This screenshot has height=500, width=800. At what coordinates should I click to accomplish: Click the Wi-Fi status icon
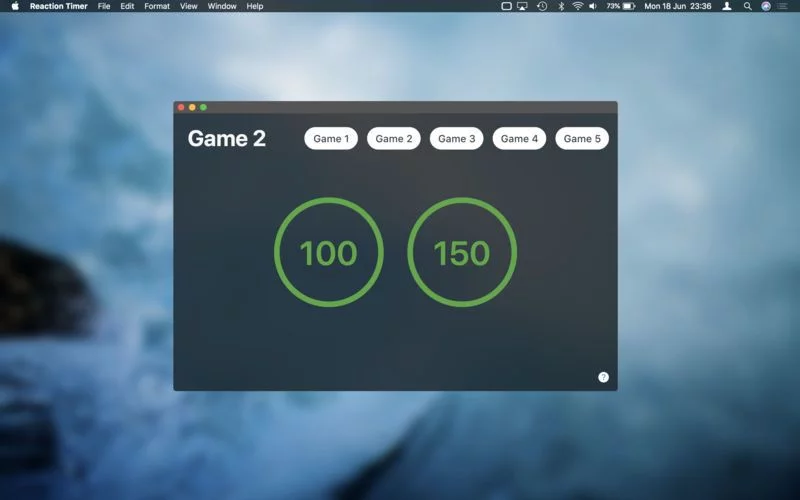(578, 6)
